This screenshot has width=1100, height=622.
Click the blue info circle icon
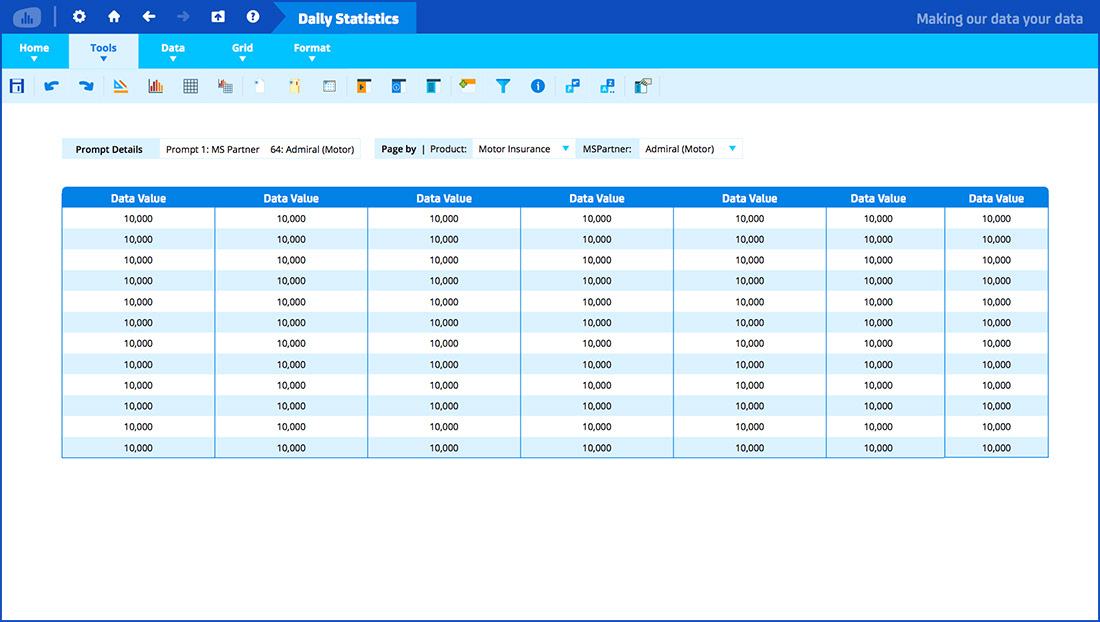point(538,86)
